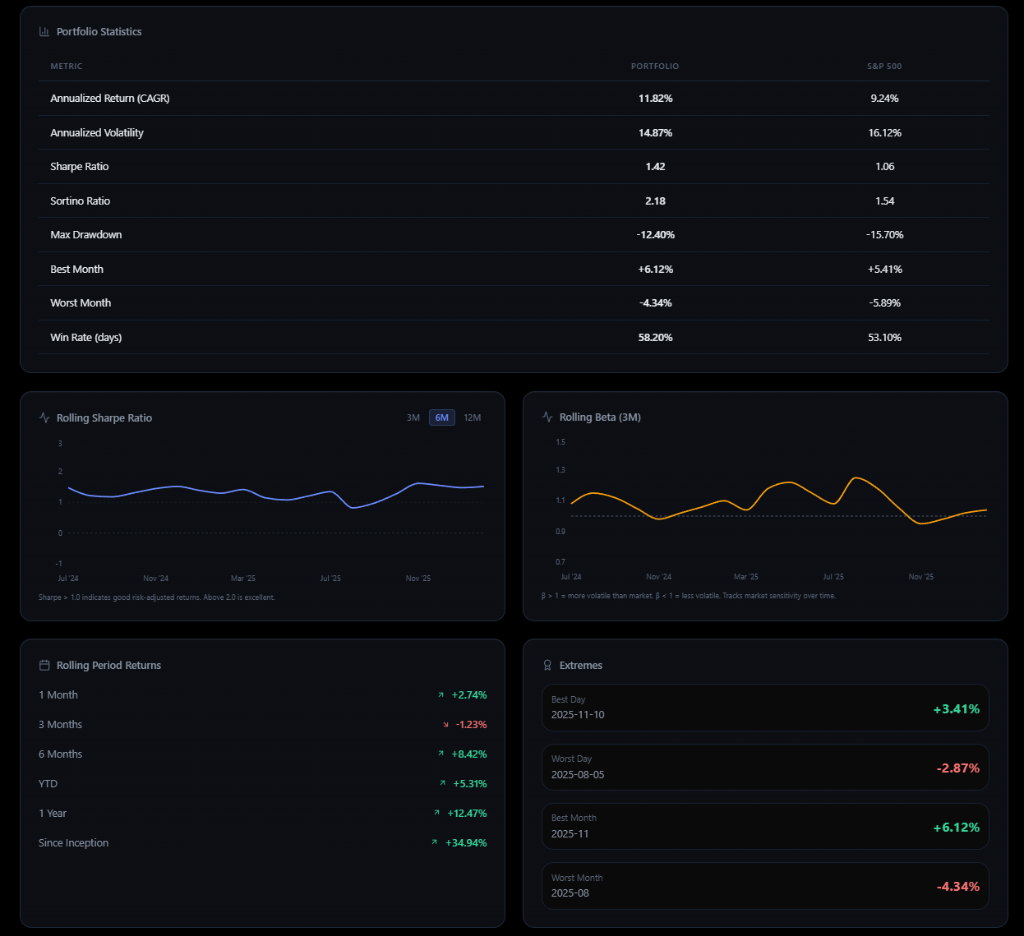Viewport: 1024px width, 936px height.
Task: Click the PORTFOLIO column header
Action: [655, 67]
